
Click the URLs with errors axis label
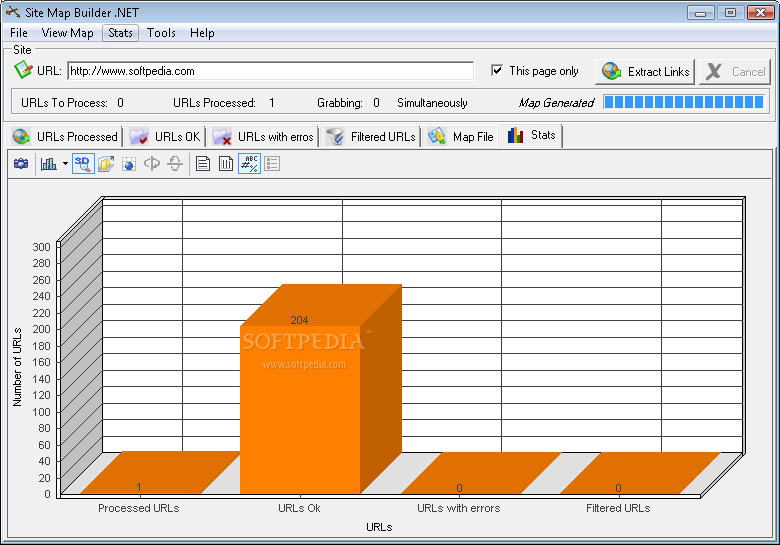click(x=459, y=508)
